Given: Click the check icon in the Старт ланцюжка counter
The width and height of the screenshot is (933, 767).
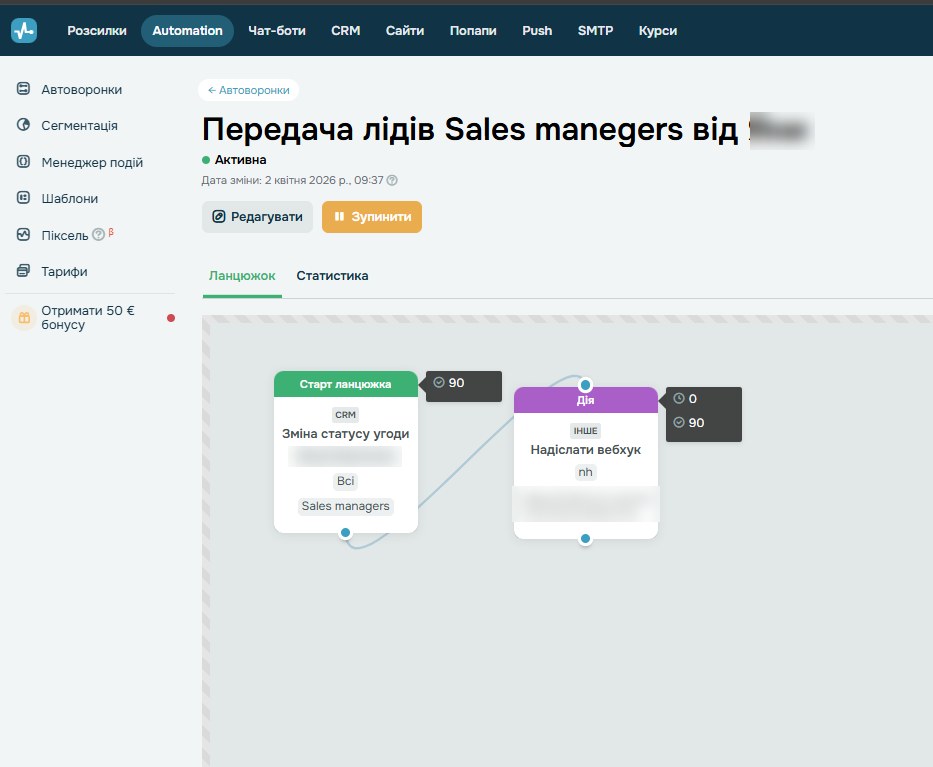Looking at the screenshot, I should coord(439,383).
